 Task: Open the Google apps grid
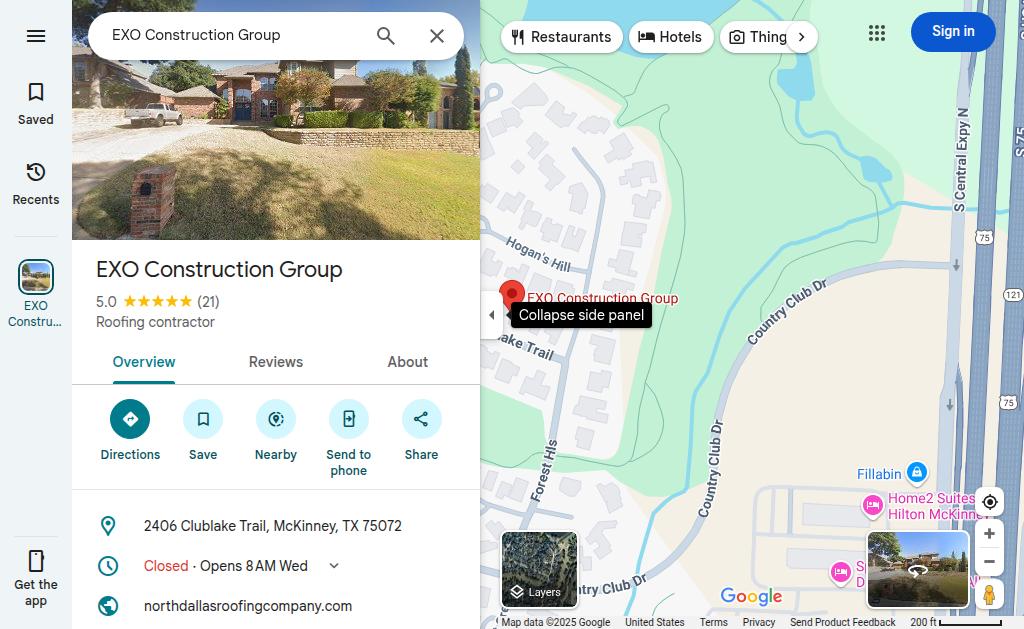pos(877,33)
